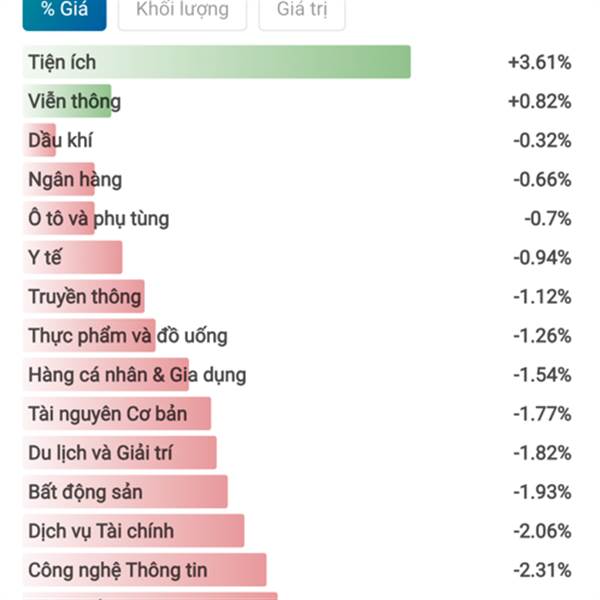Open the Tiện ích sector row
Image resolution: width=600 pixels, height=600 pixels.
[62, 62]
